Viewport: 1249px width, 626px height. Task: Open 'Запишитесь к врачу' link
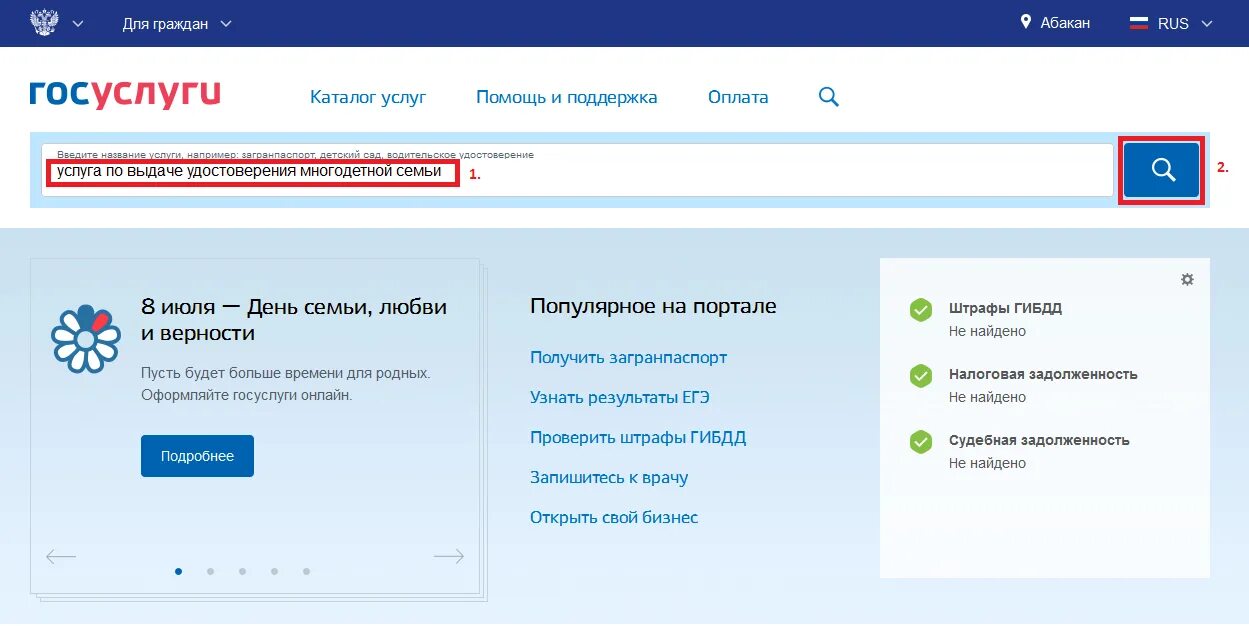click(609, 477)
